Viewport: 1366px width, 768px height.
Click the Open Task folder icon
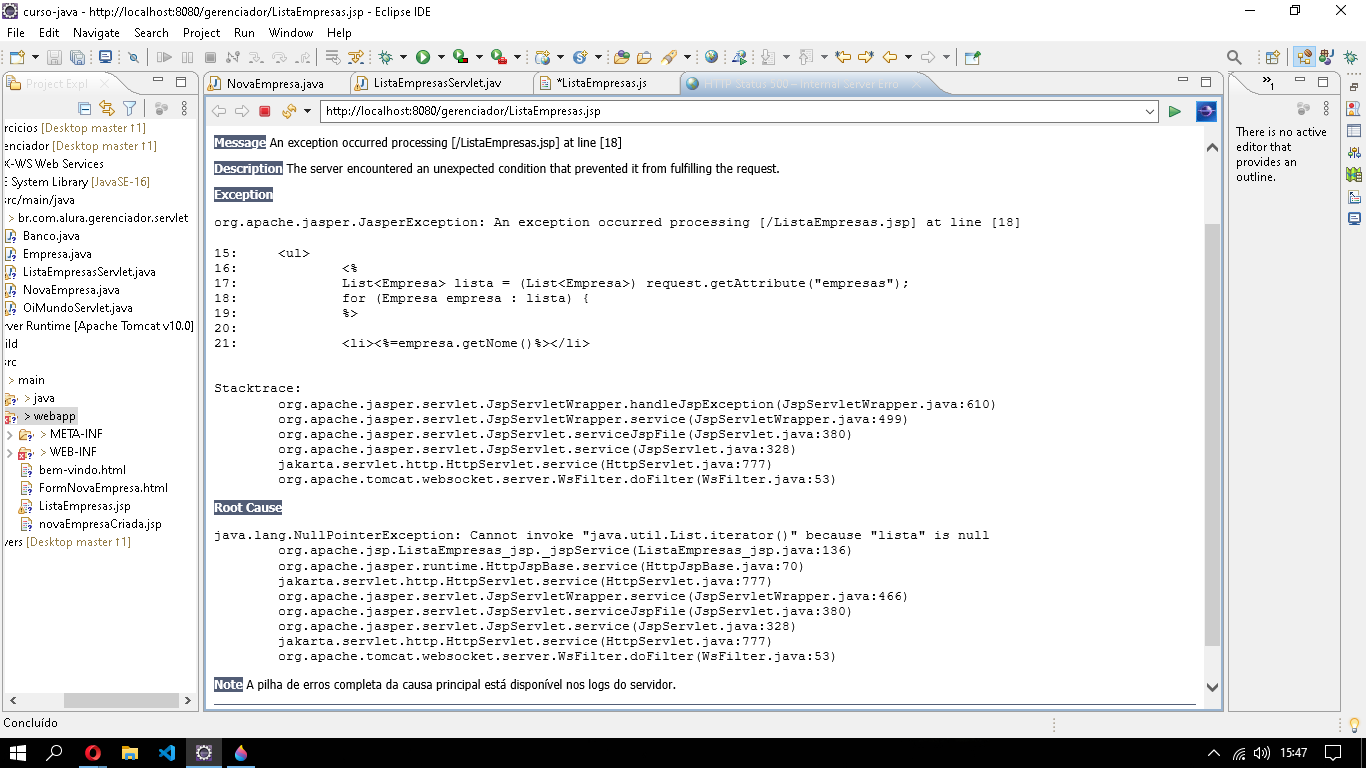click(644, 58)
